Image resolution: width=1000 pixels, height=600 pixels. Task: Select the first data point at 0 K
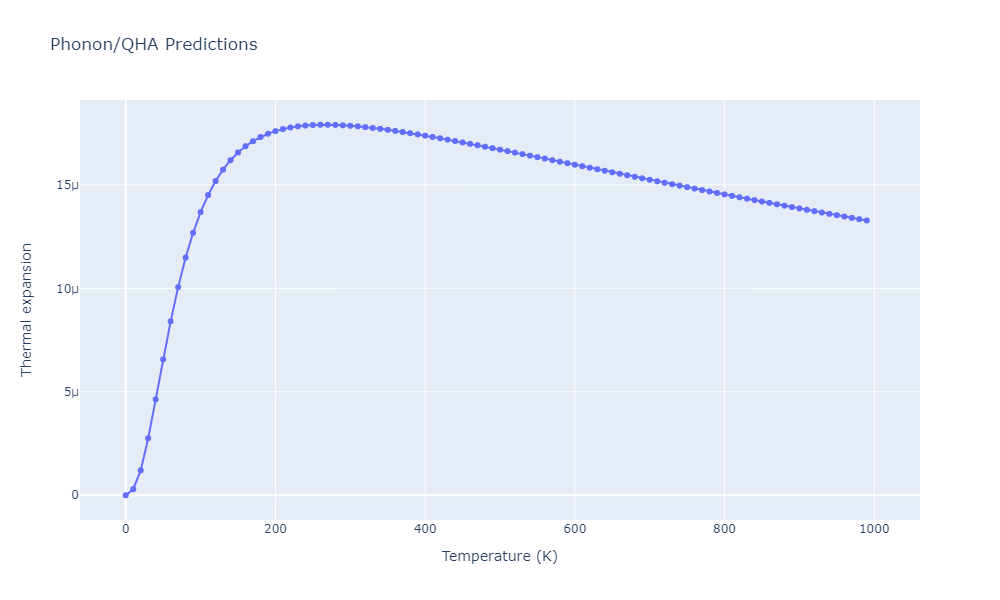click(125, 495)
